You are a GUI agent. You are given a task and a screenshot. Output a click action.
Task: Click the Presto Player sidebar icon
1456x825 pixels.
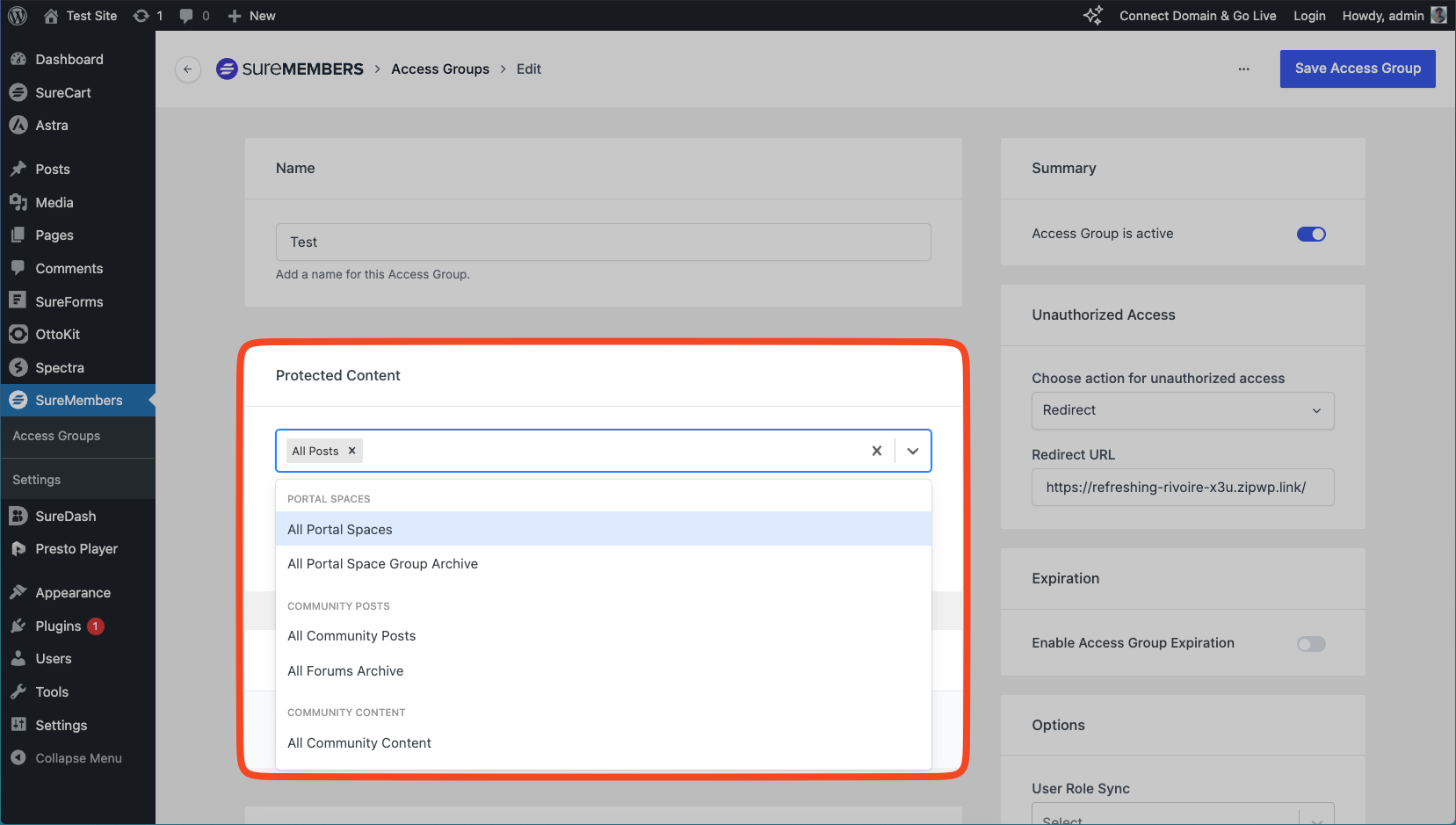[x=18, y=548]
